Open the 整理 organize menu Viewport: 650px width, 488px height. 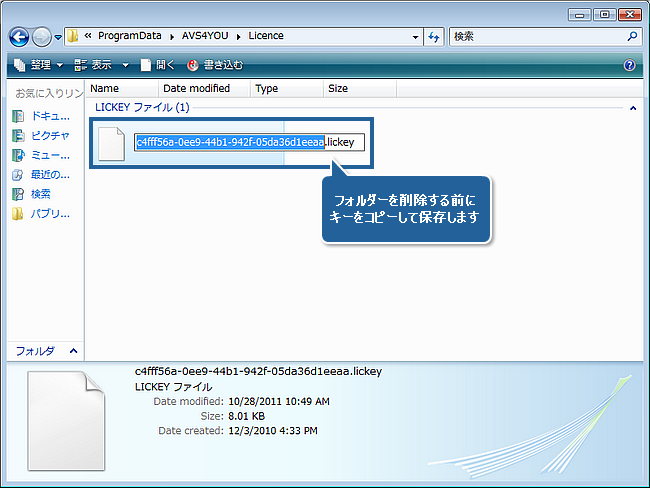tap(39, 65)
